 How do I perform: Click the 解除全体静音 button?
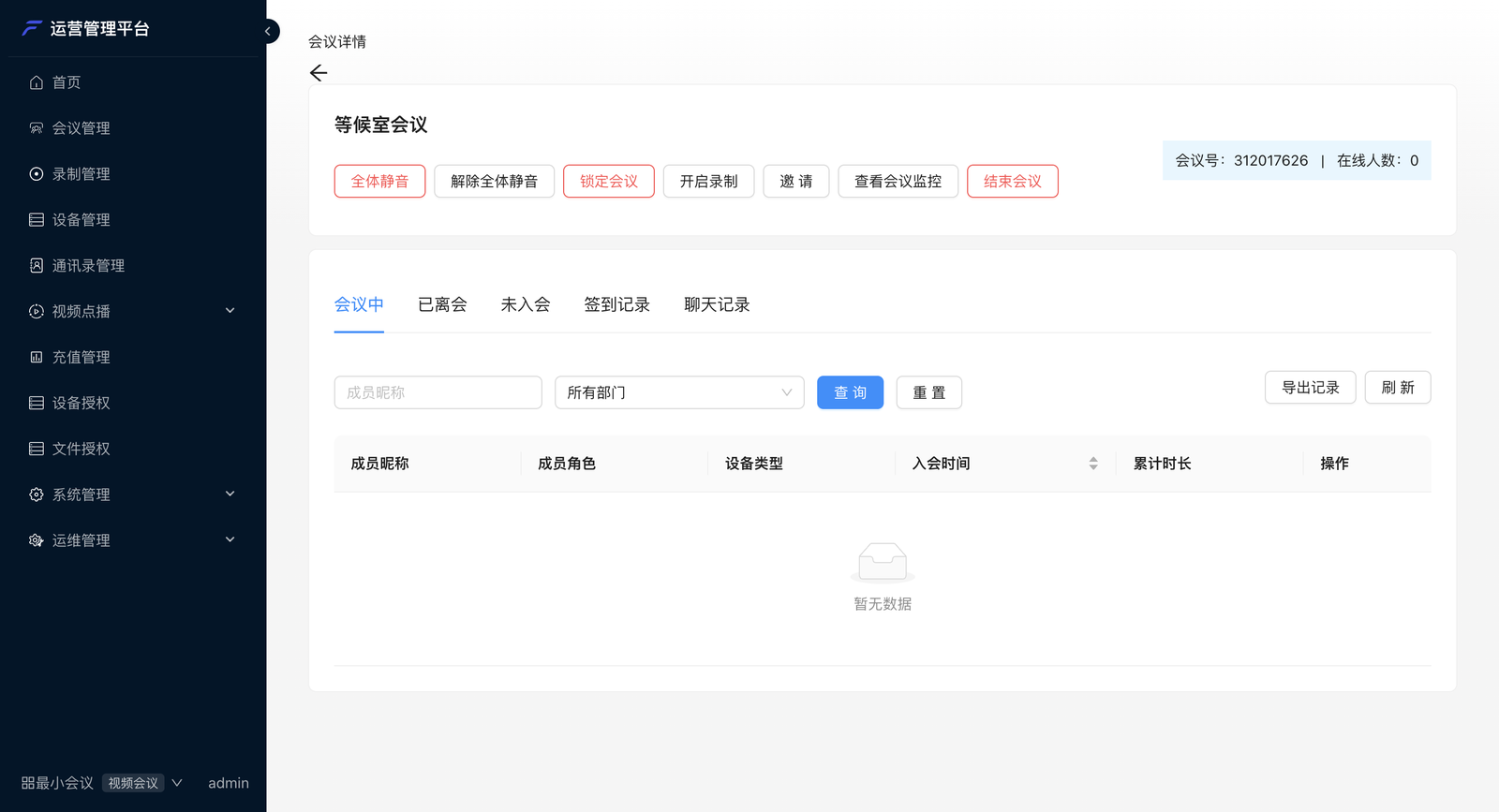[x=495, y=182]
